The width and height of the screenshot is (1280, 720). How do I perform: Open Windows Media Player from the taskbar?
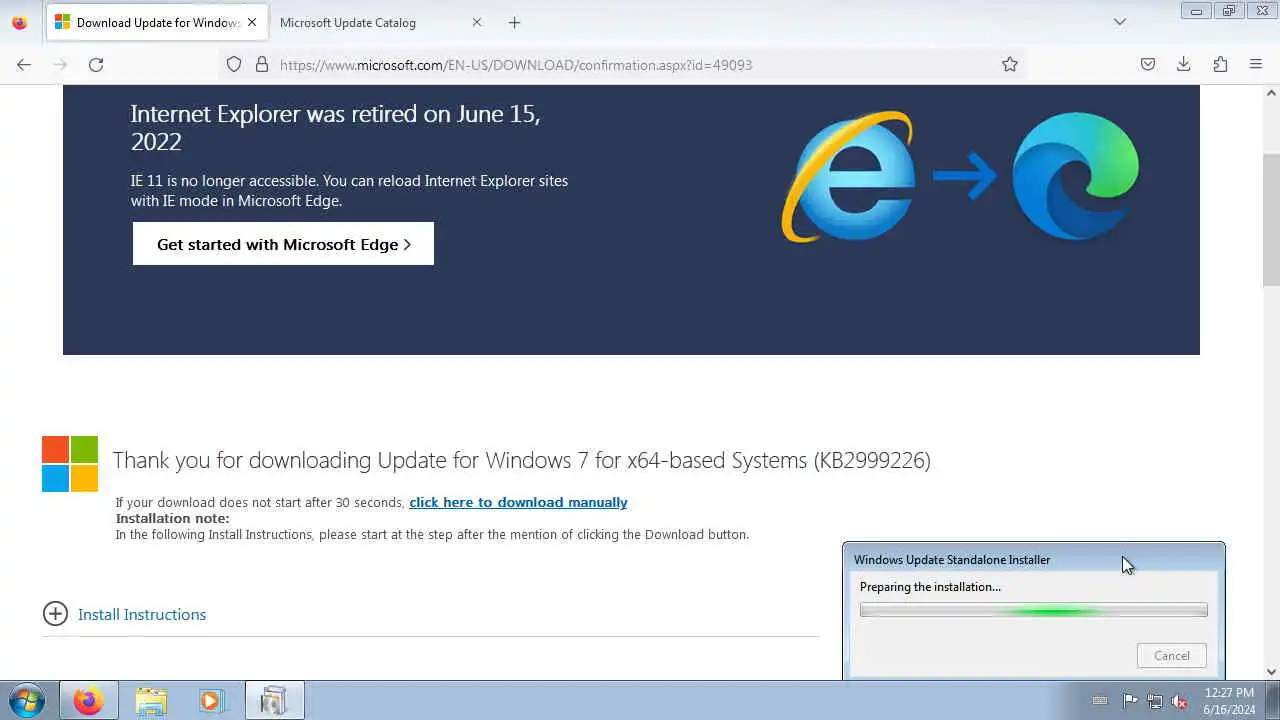211,701
